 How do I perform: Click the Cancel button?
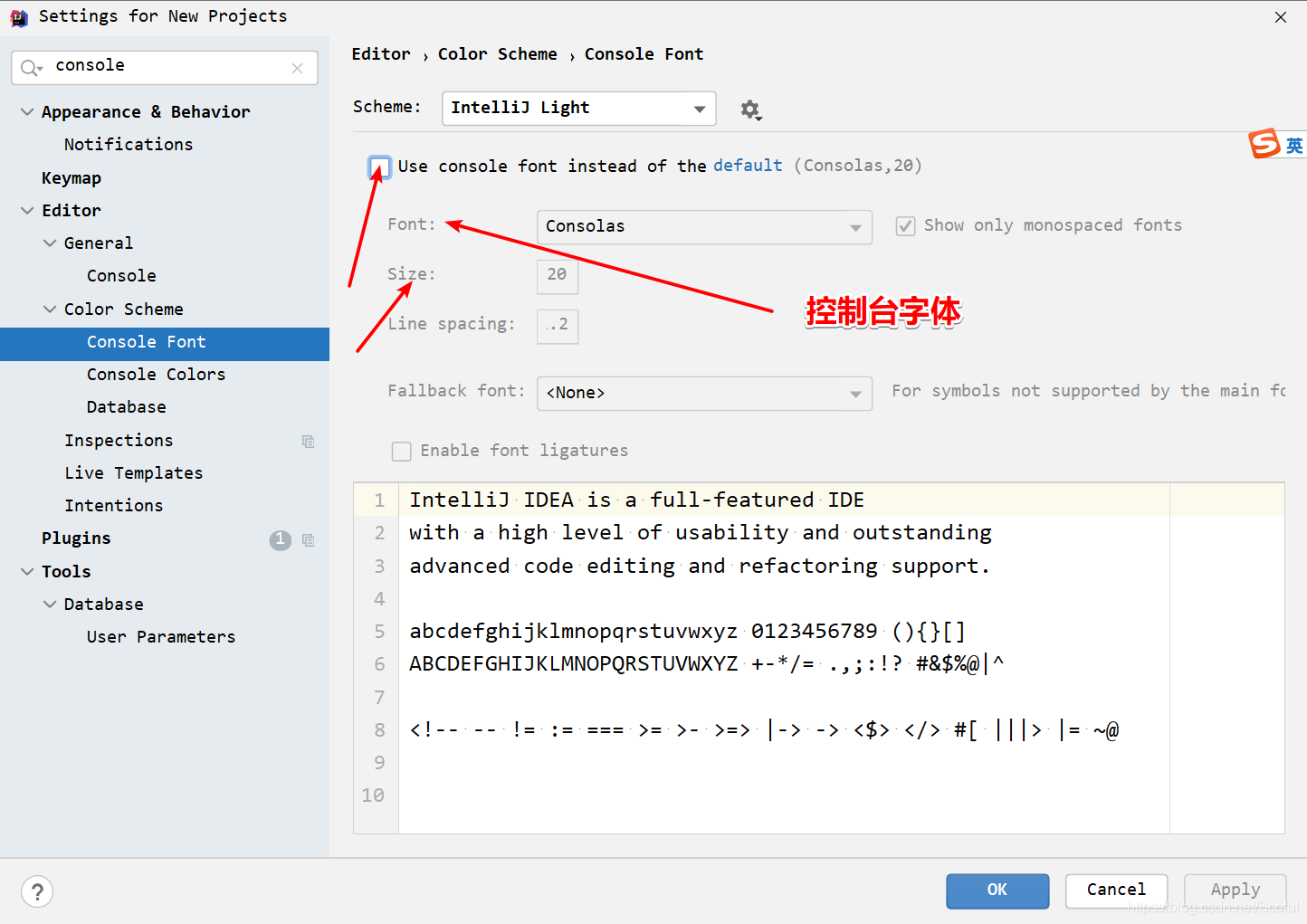pos(1116,891)
